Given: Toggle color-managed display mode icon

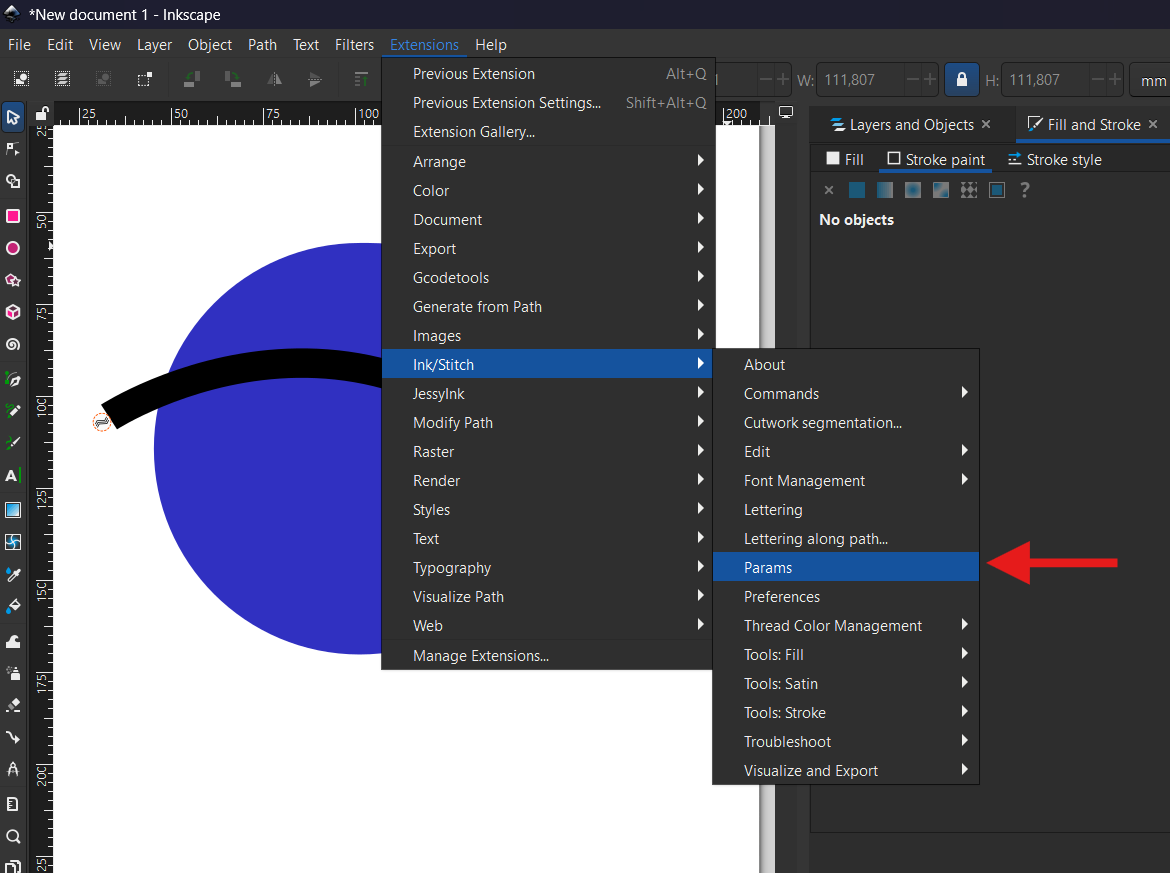Looking at the screenshot, I should click(786, 112).
